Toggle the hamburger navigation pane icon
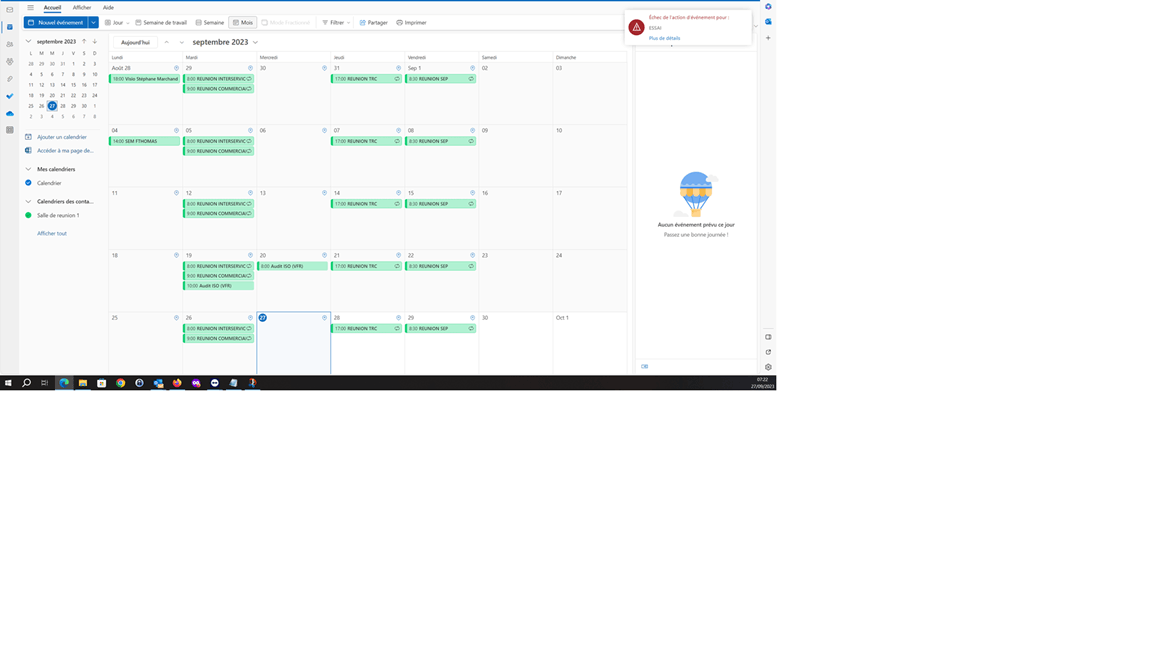Screen dimensions: 1152x648 tap(30, 7)
